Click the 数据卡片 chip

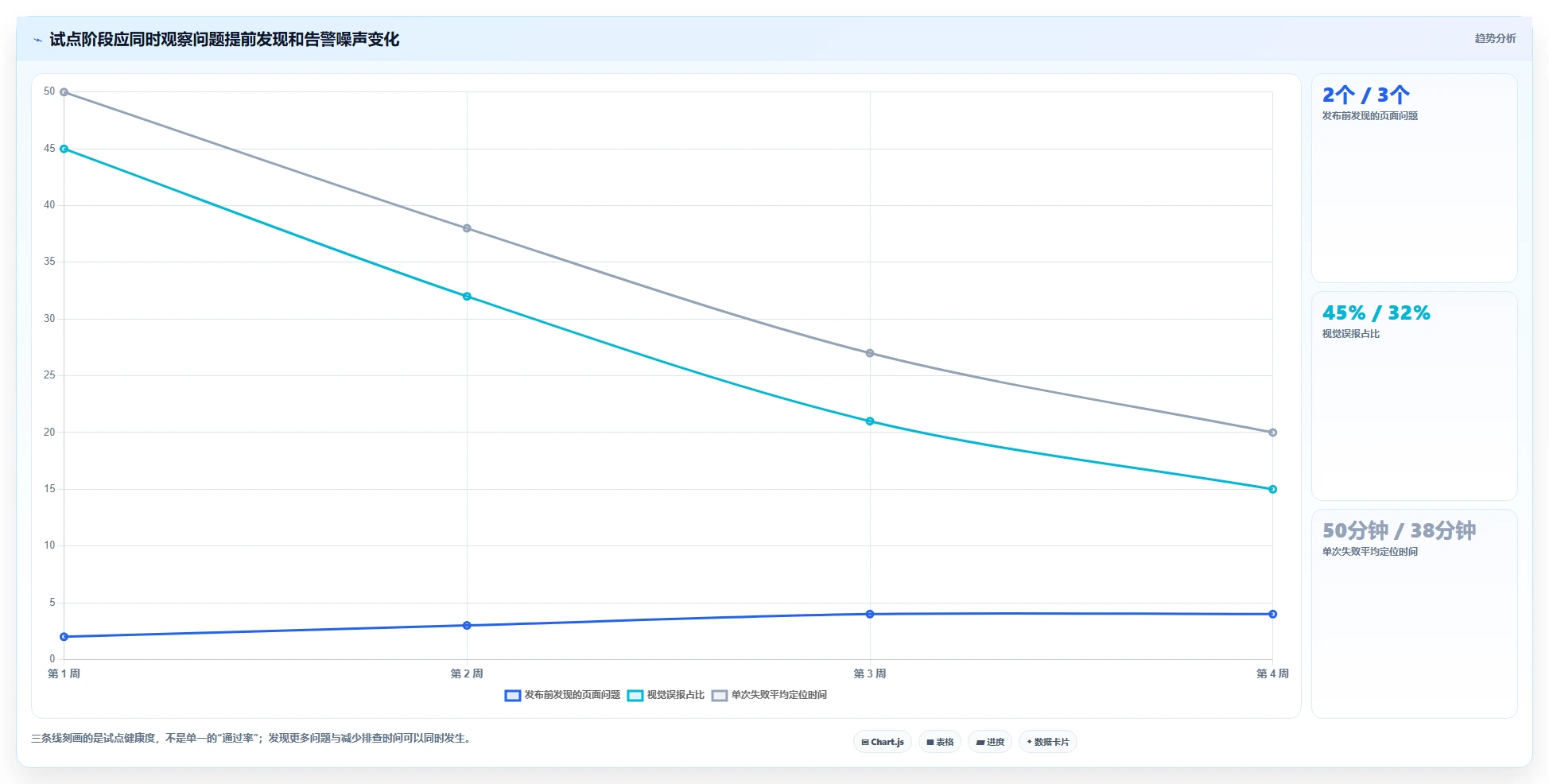pos(1048,742)
